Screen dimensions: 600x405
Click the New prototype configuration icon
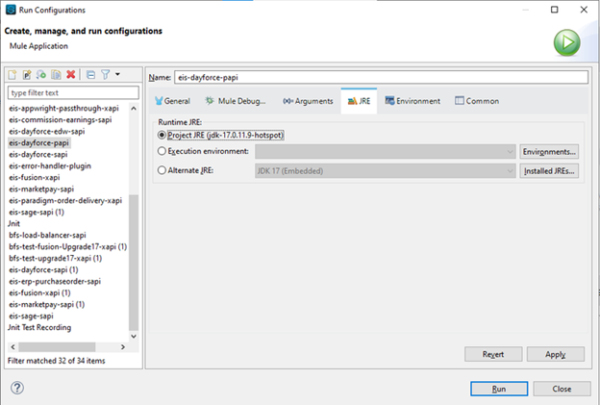point(27,75)
